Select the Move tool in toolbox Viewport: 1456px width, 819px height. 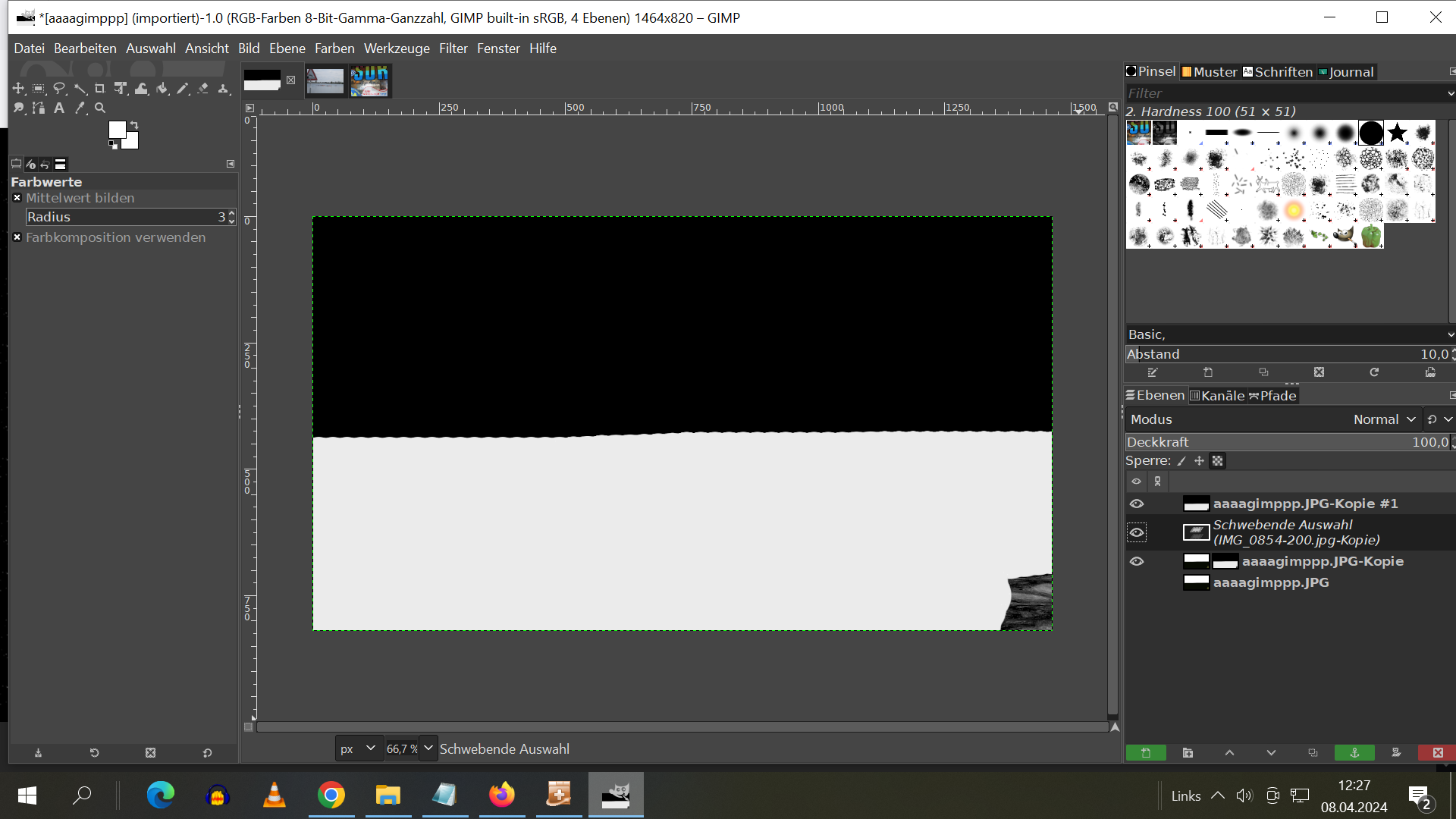[18, 89]
